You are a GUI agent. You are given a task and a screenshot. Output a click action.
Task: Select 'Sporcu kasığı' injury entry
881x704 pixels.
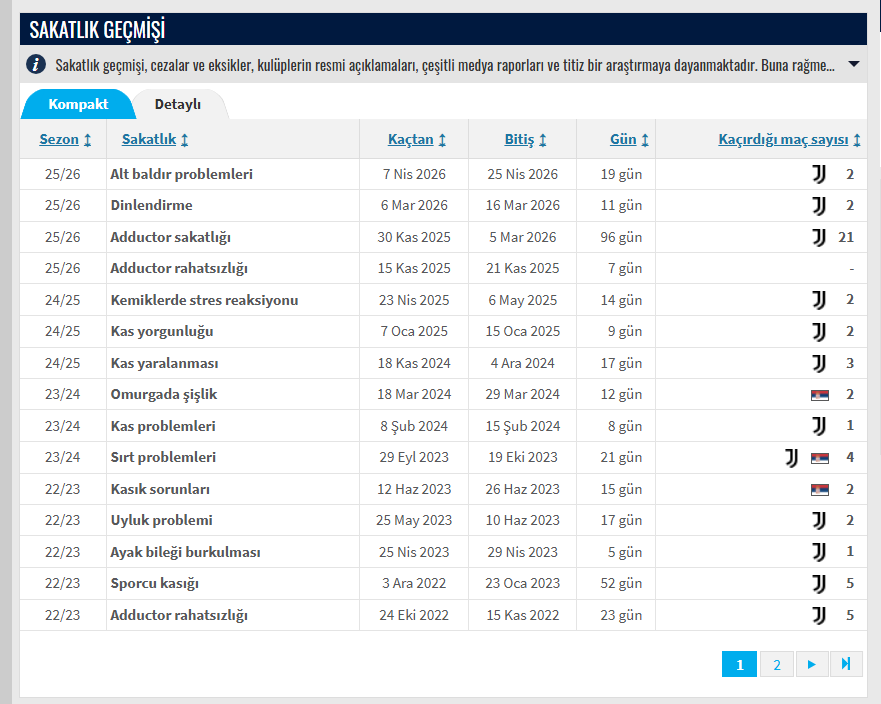pos(155,583)
